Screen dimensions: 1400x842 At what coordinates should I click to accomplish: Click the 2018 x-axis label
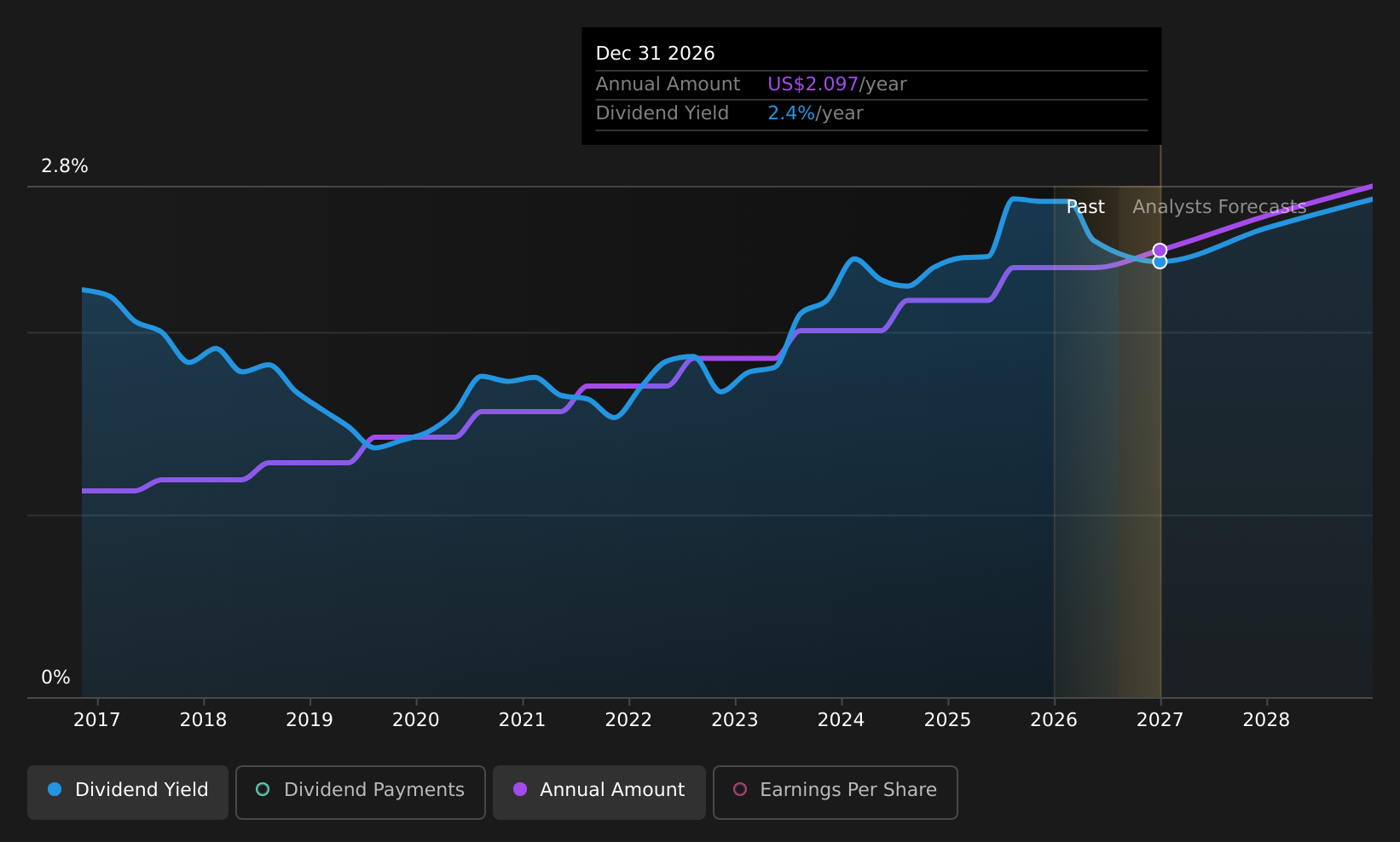click(203, 720)
